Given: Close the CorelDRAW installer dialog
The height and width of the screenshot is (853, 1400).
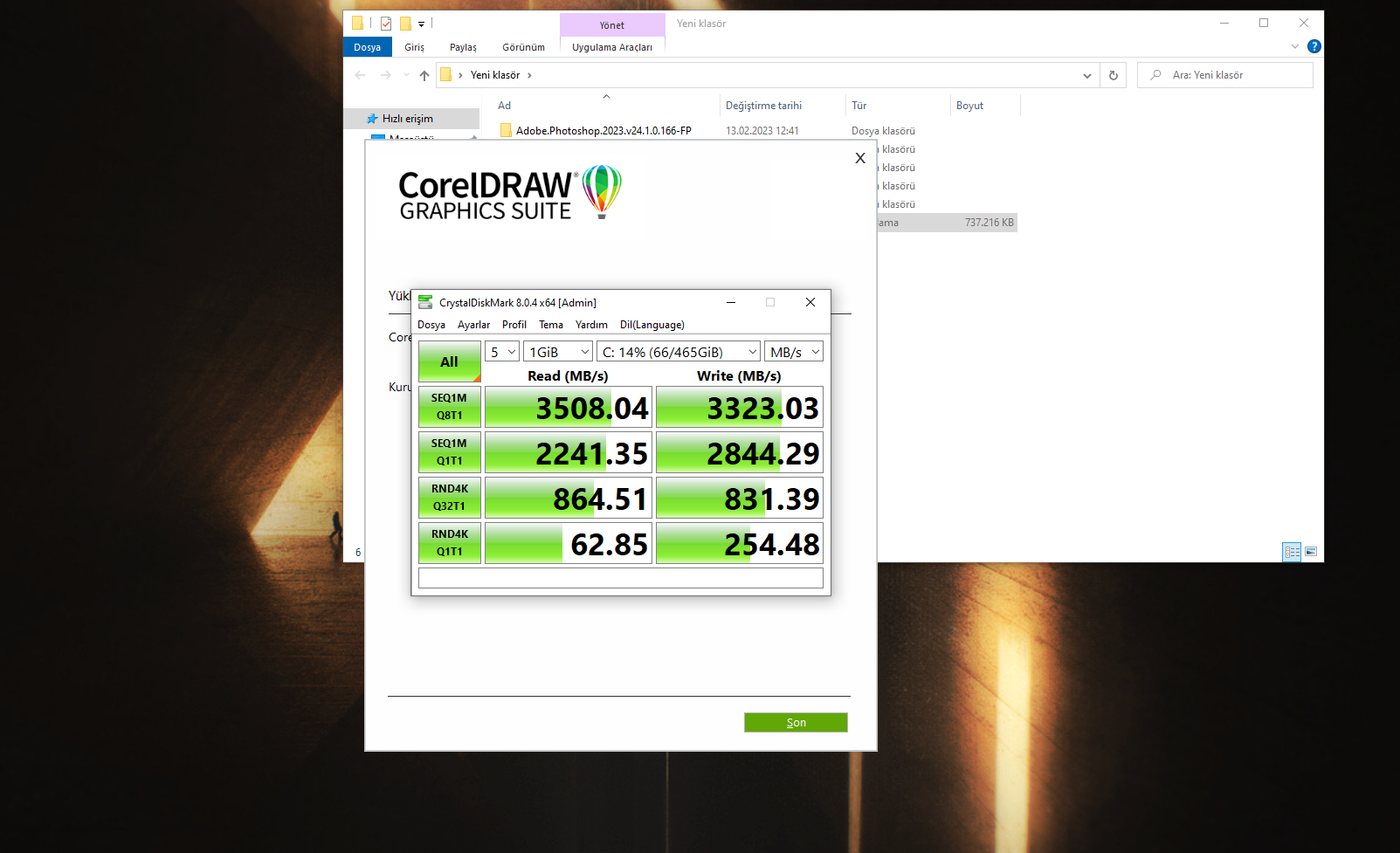Looking at the screenshot, I should (860, 158).
